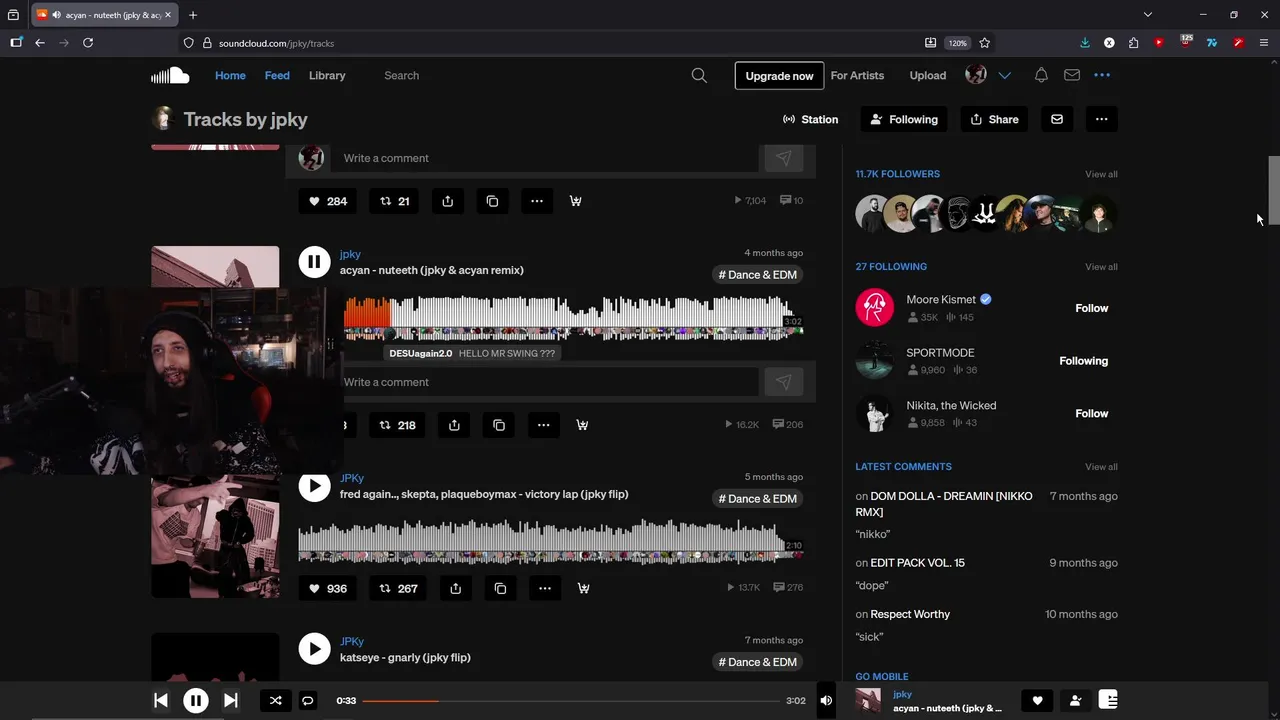Viewport: 1280px width, 720px height.
Task: Like the track with 284 likes
Action: (x=328, y=201)
